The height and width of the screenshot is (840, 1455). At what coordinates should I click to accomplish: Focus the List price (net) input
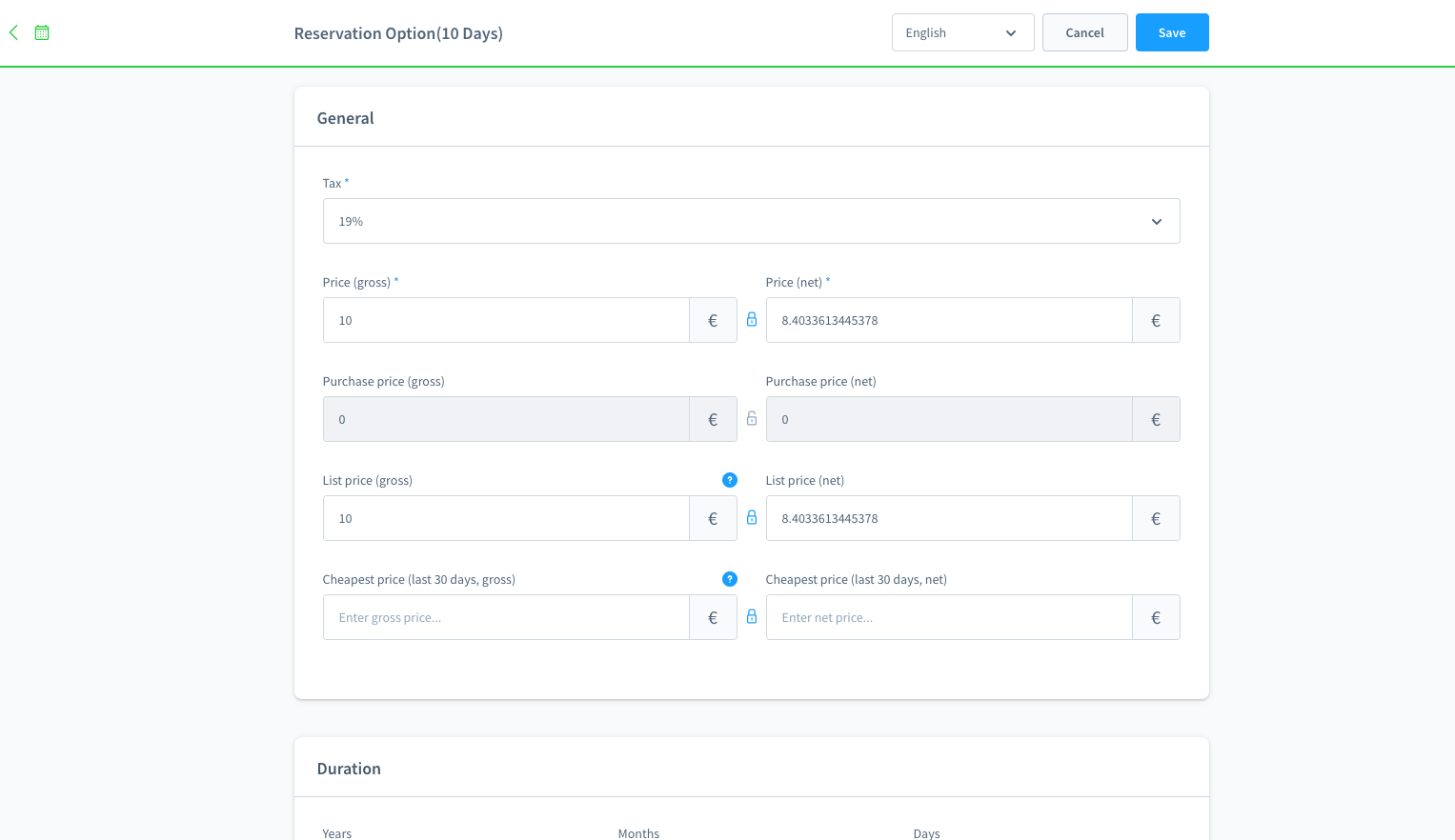point(949,518)
